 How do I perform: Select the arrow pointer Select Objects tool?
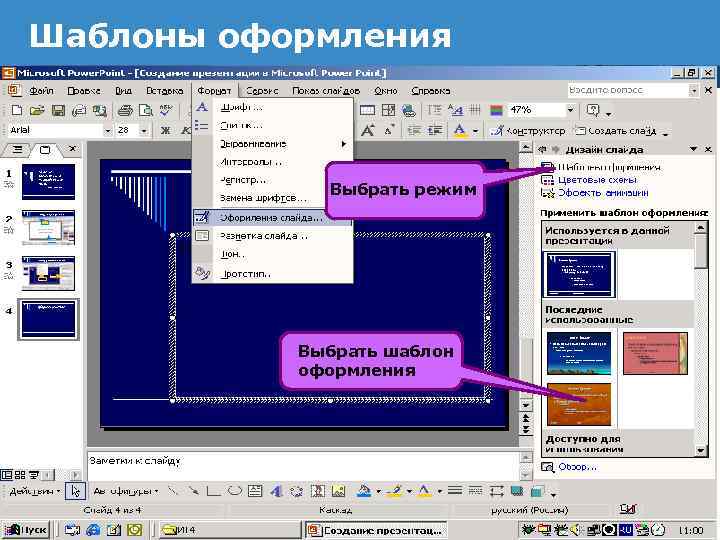[x=75, y=491]
